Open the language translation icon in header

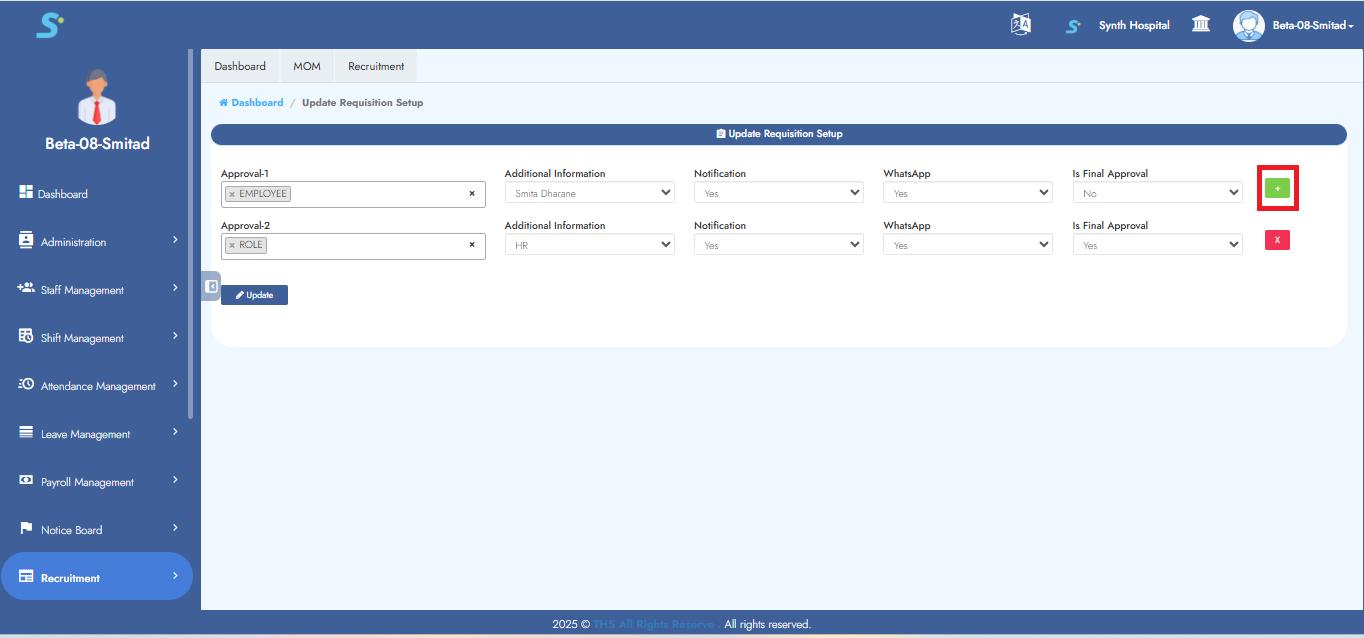coord(1020,23)
